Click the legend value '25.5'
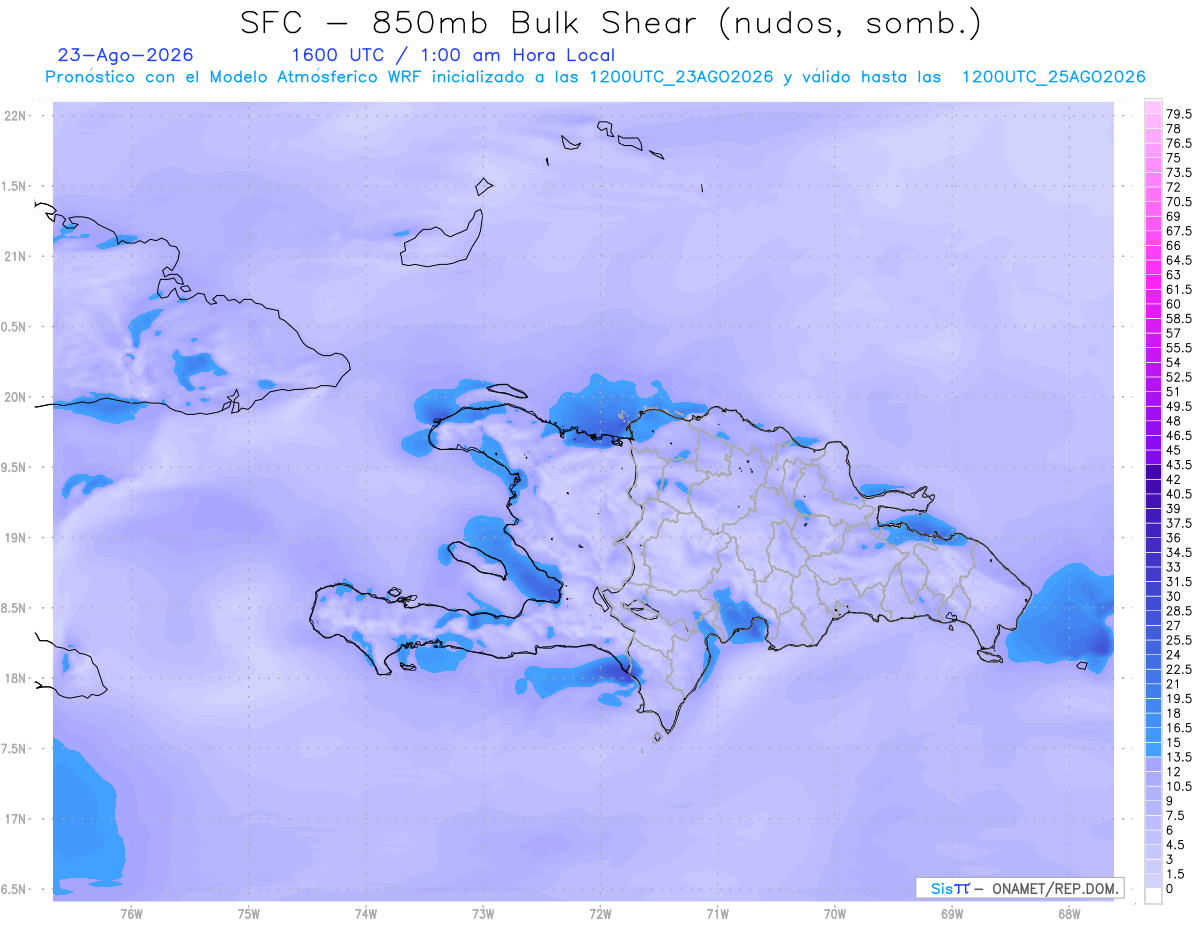This screenshot has height=927, width=1200. [1179, 640]
